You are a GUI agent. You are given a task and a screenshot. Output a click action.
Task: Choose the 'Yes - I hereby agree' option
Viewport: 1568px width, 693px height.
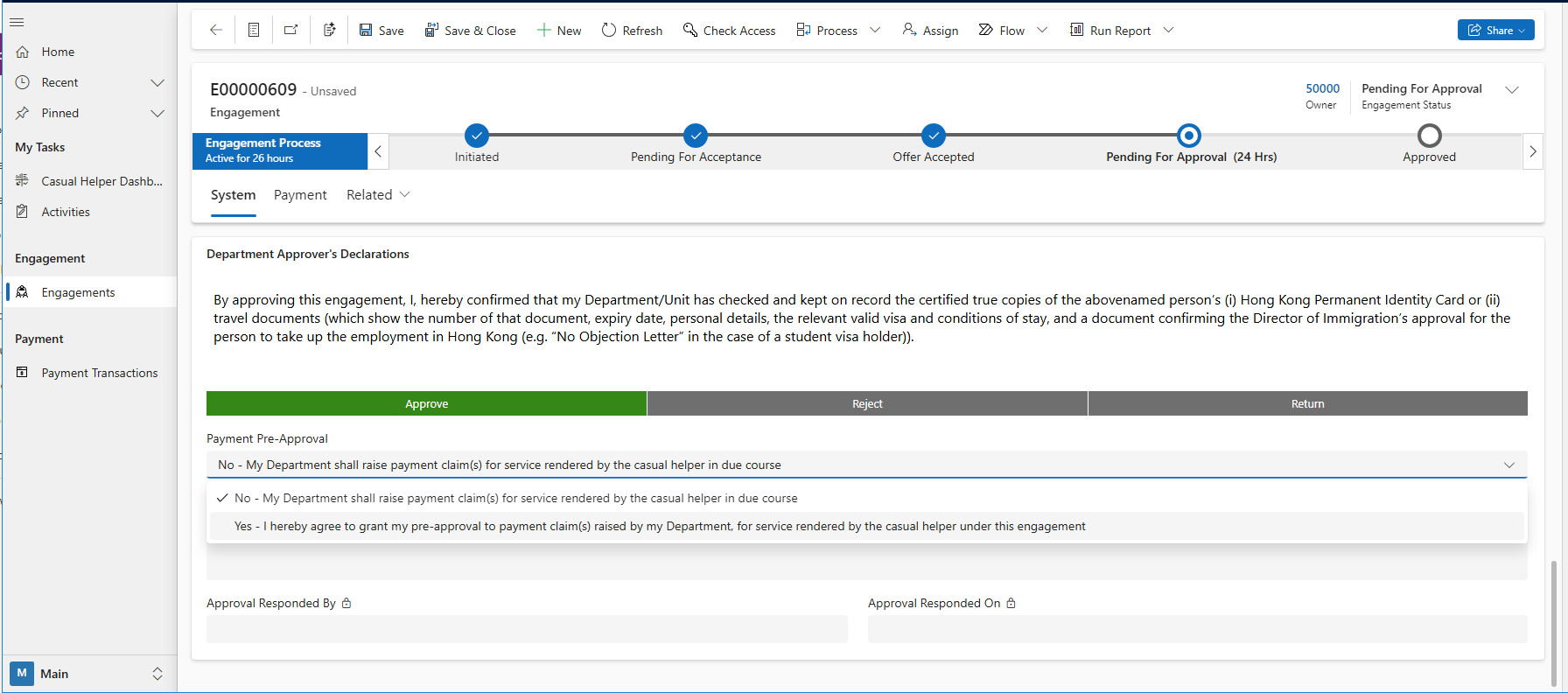pos(660,526)
